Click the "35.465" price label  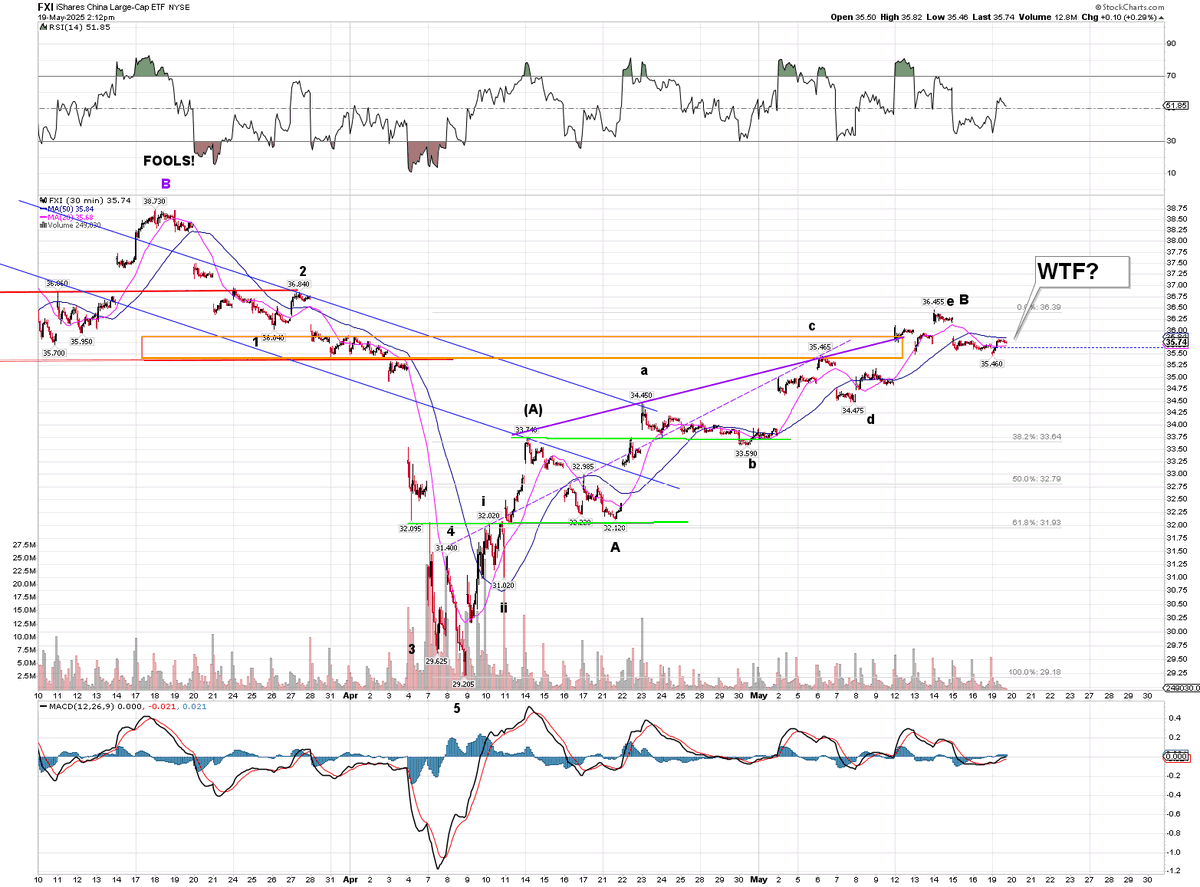point(821,346)
